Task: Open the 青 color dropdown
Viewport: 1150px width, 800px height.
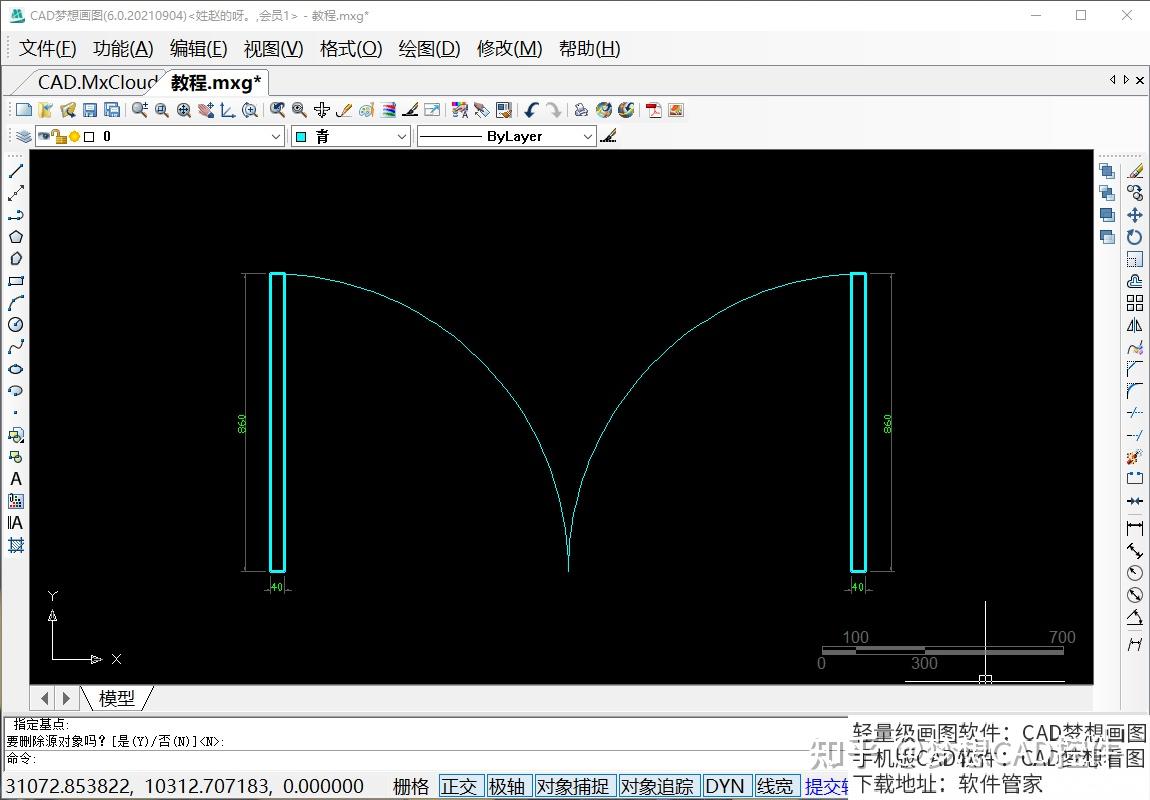Action: (x=401, y=136)
